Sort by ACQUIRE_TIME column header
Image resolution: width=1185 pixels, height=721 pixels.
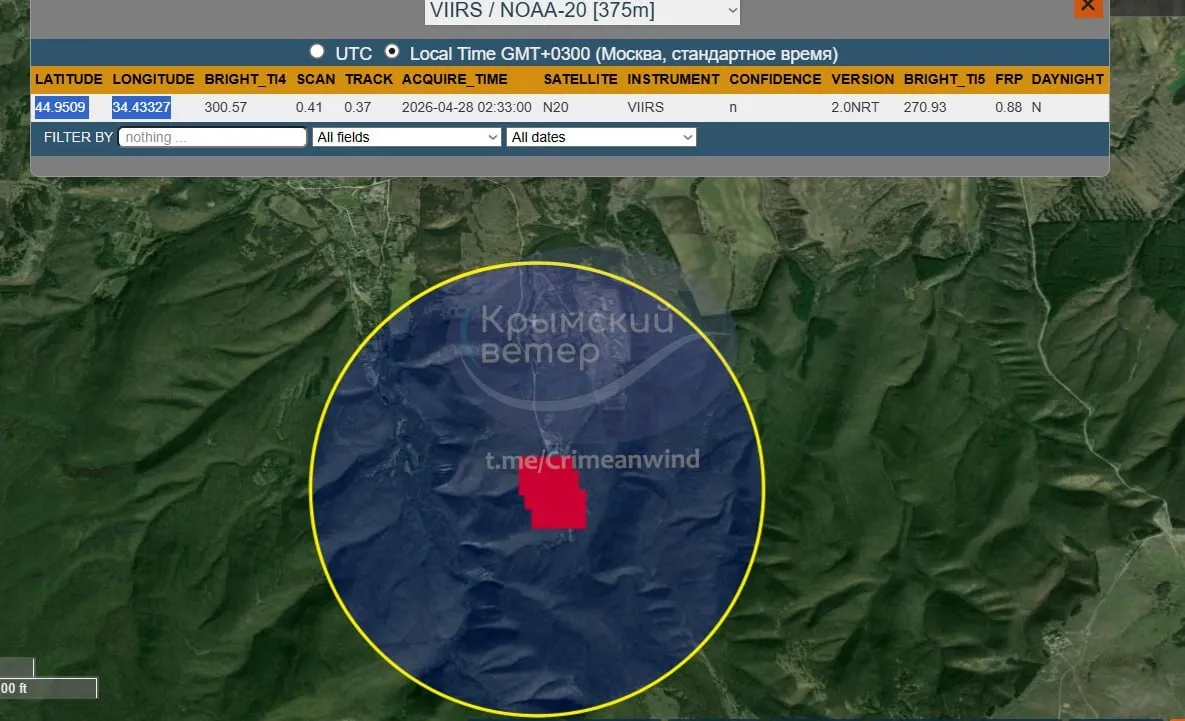tap(454, 79)
